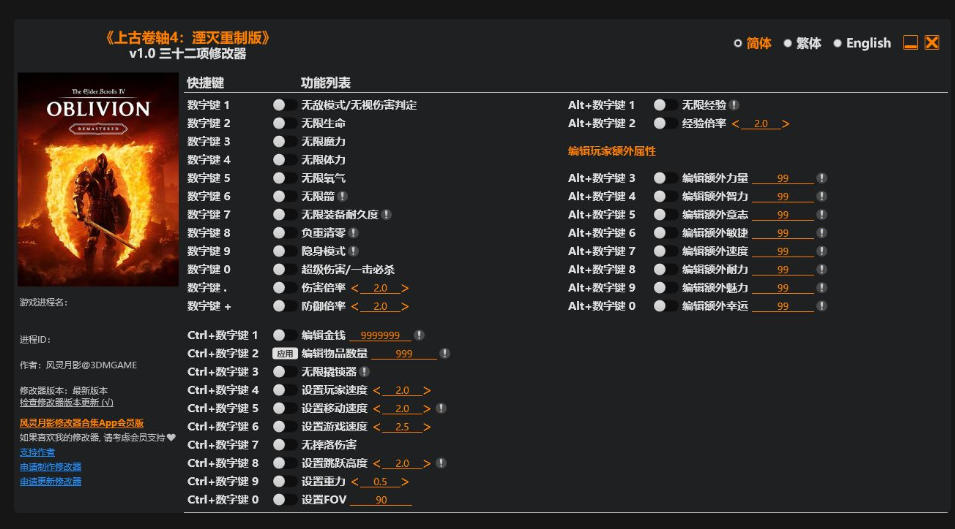Click 设置跳跃高度 value 2.0
The image size is (955, 529).
click(x=402, y=463)
